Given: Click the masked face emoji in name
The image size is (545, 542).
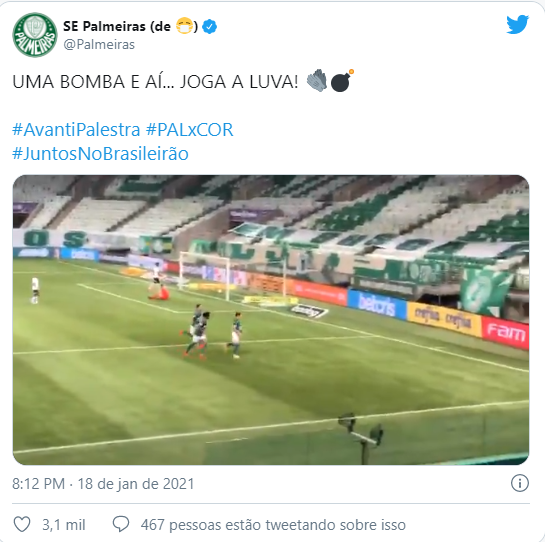Looking at the screenshot, I should pos(185,26).
